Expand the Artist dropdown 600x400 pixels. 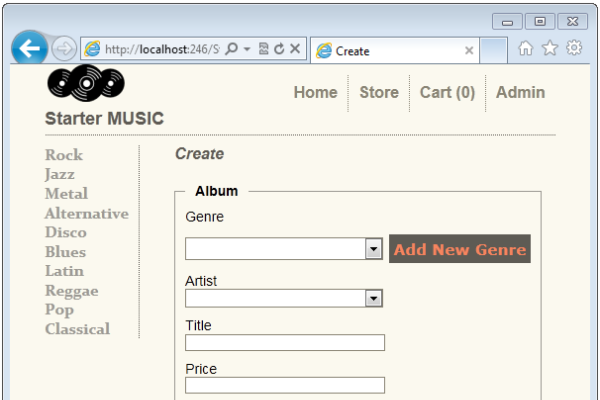pos(374,298)
